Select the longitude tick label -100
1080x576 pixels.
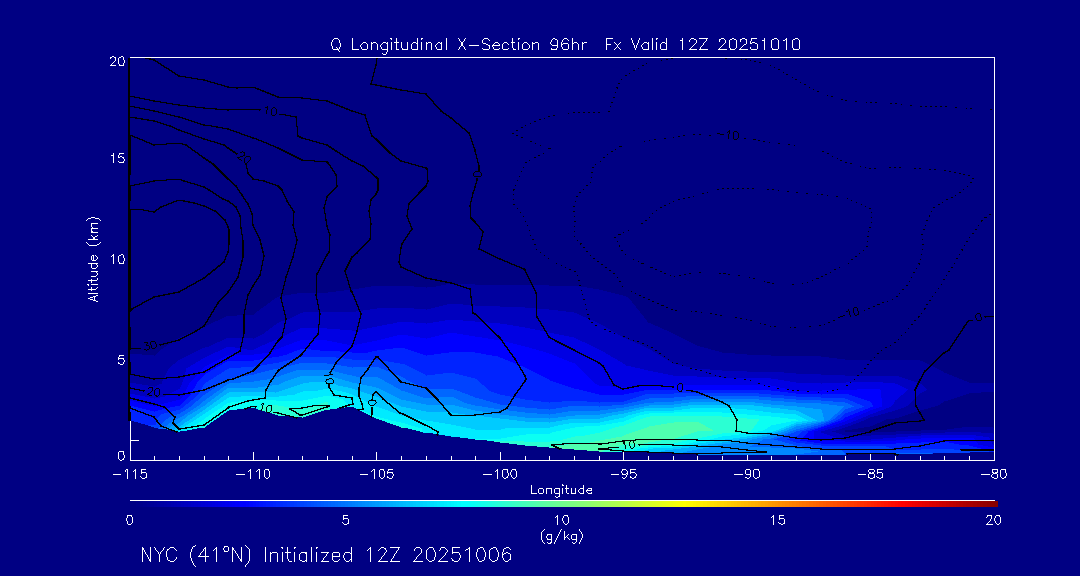click(x=500, y=475)
